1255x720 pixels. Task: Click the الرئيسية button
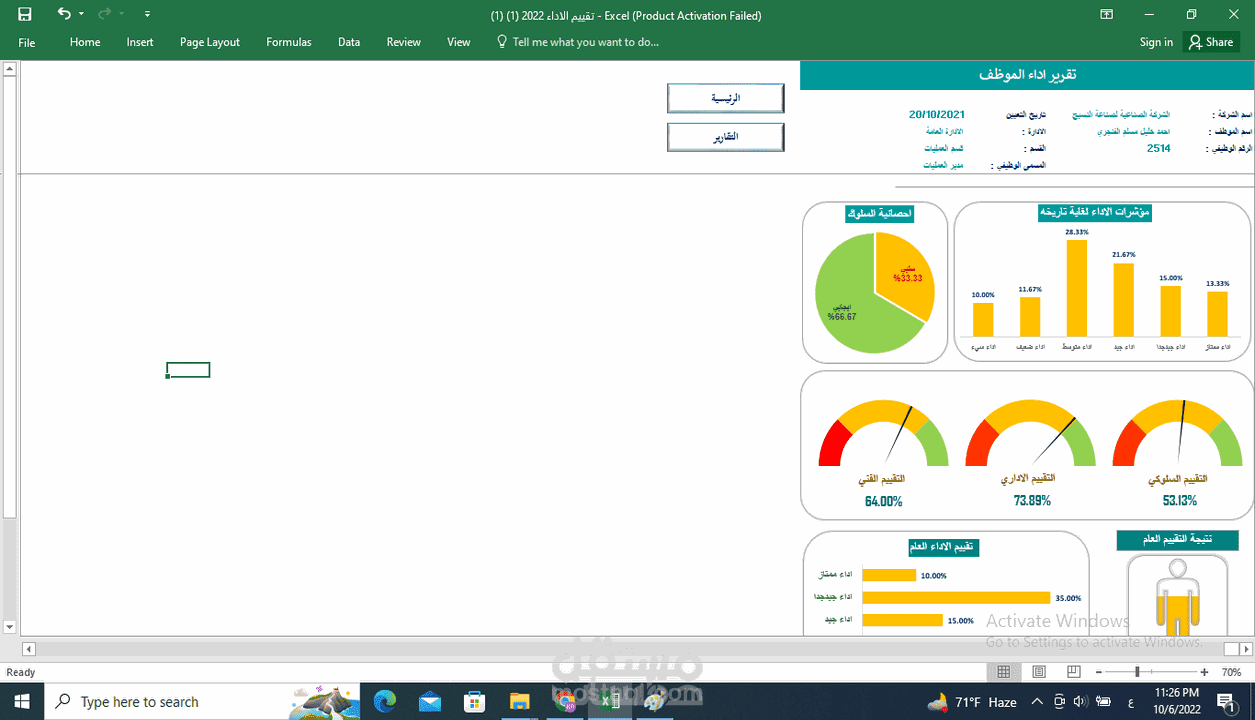click(725, 98)
